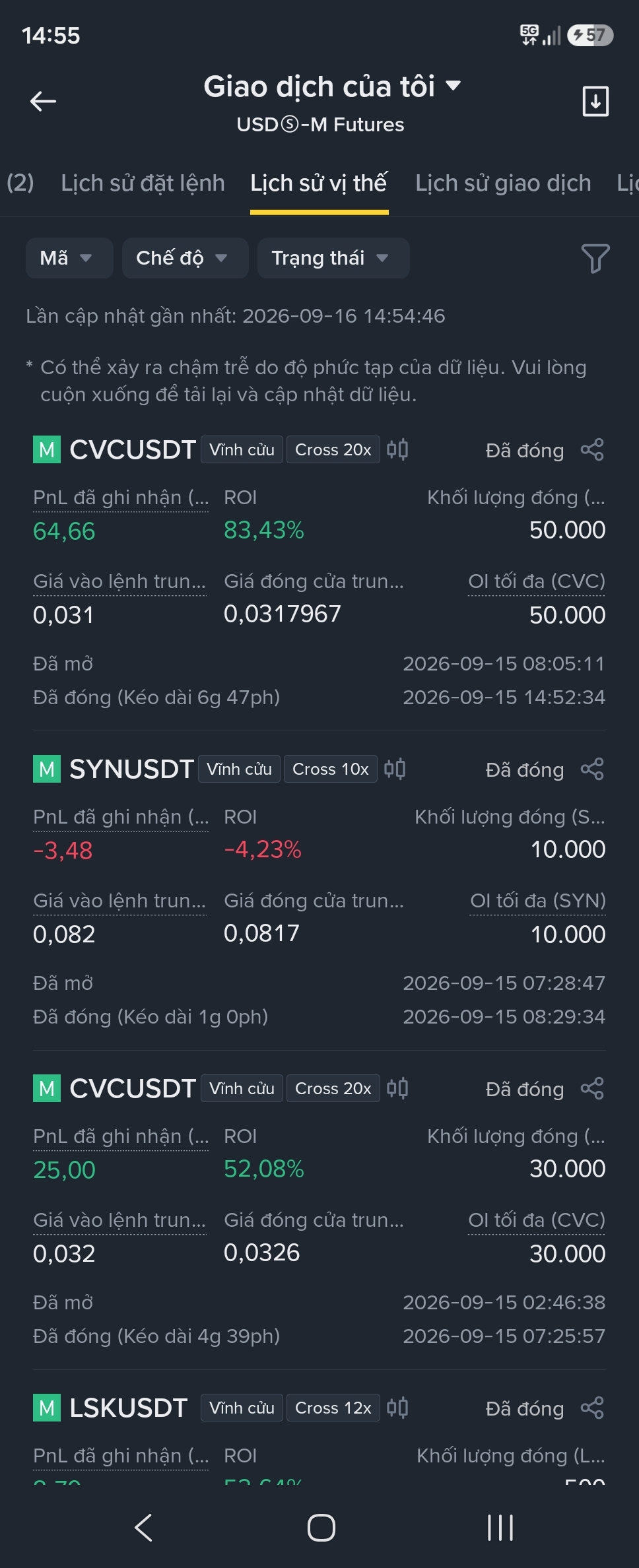The height and width of the screenshot is (1568, 639).
Task: Share the SYNUSDT closed position
Action: pos(592,769)
